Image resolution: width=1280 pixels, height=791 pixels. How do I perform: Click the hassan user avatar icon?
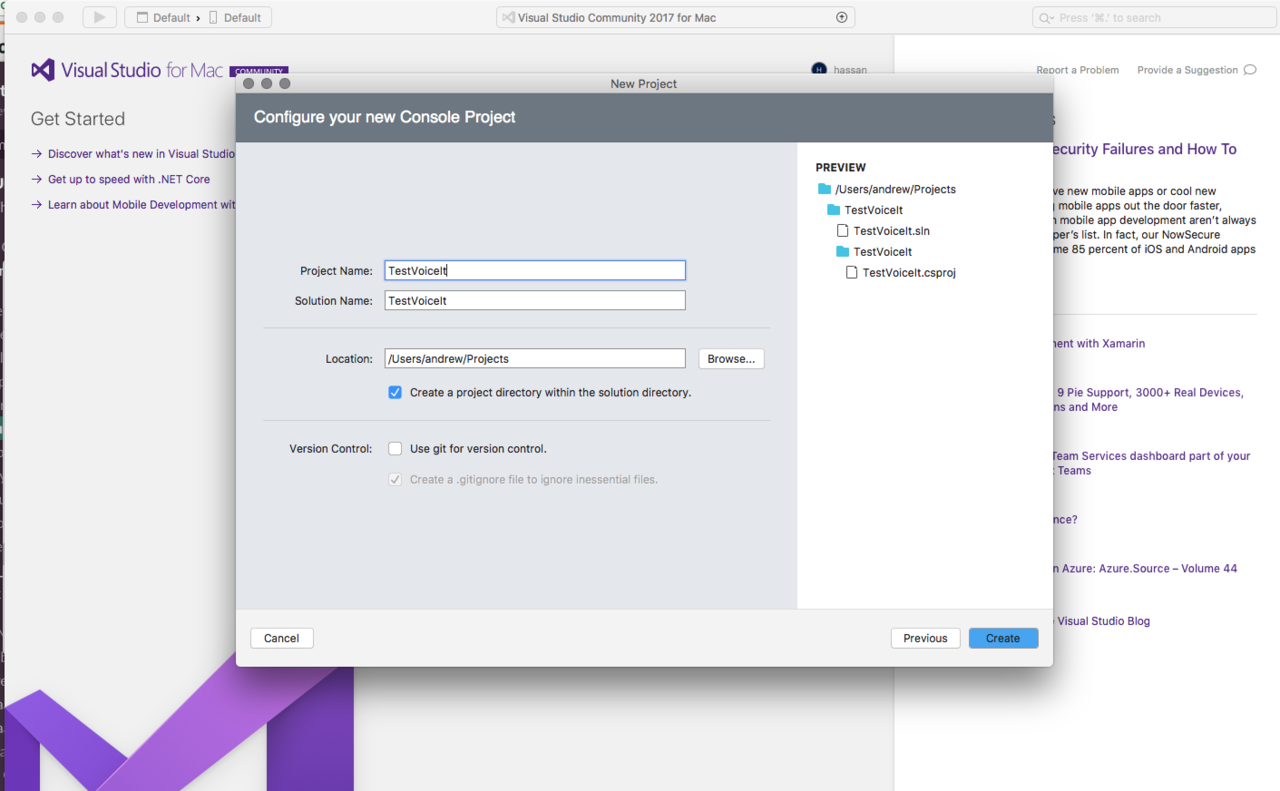(x=819, y=70)
